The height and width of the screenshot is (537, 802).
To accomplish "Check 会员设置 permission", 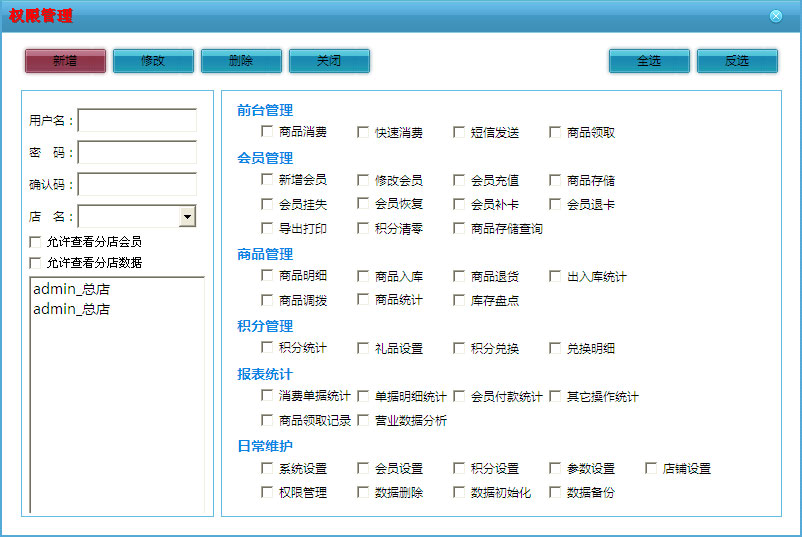I will click(363, 468).
